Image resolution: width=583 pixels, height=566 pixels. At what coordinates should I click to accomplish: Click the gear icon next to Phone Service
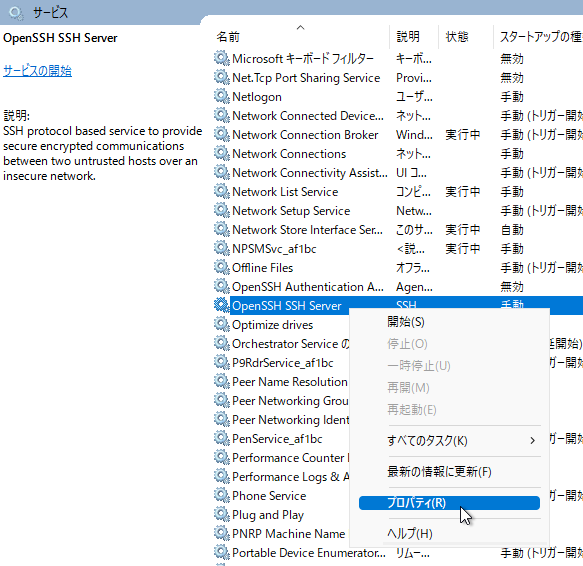[x=222, y=495]
